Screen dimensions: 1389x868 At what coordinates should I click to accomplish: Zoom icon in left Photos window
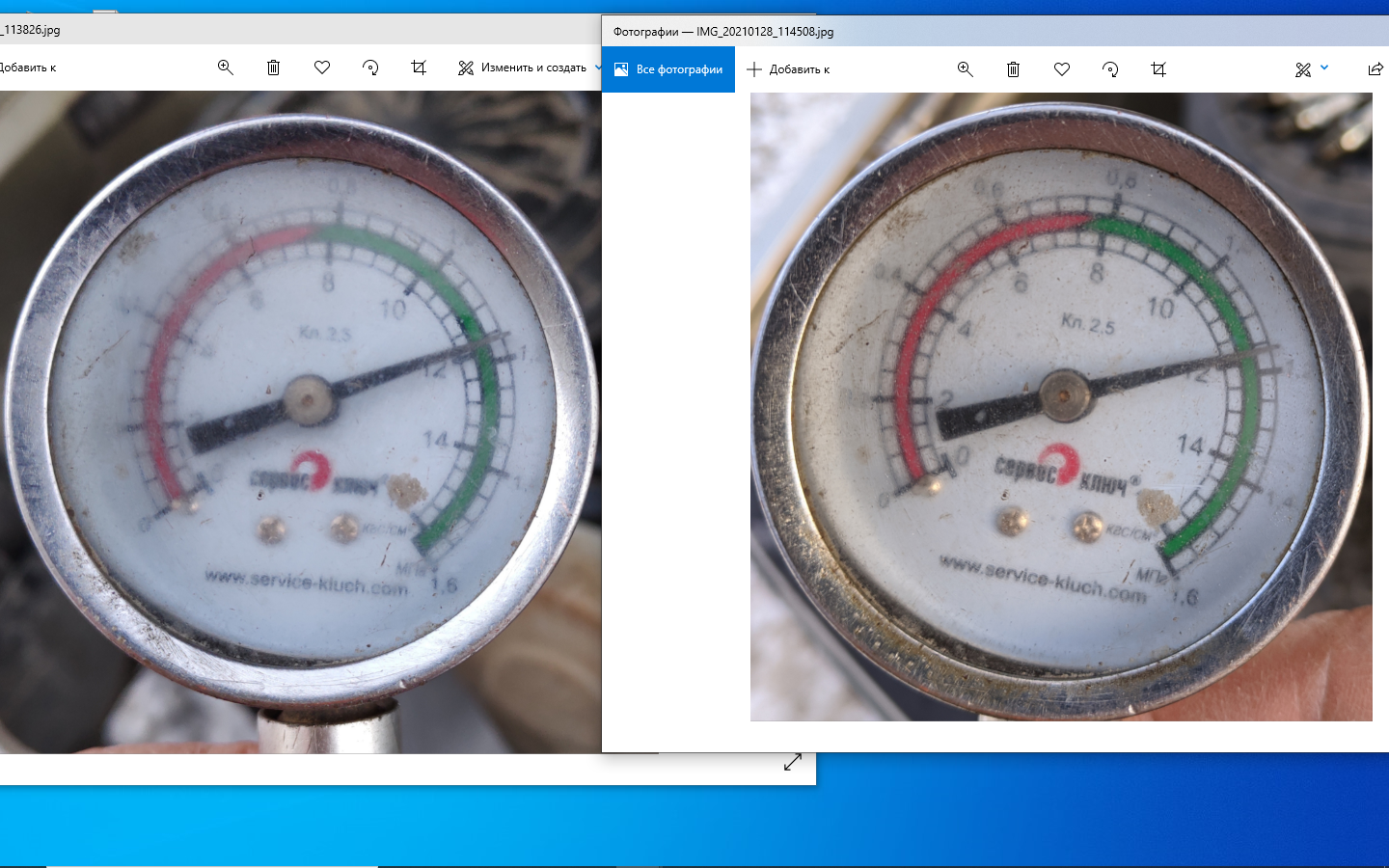pyautogui.click(x=226, y=68)
